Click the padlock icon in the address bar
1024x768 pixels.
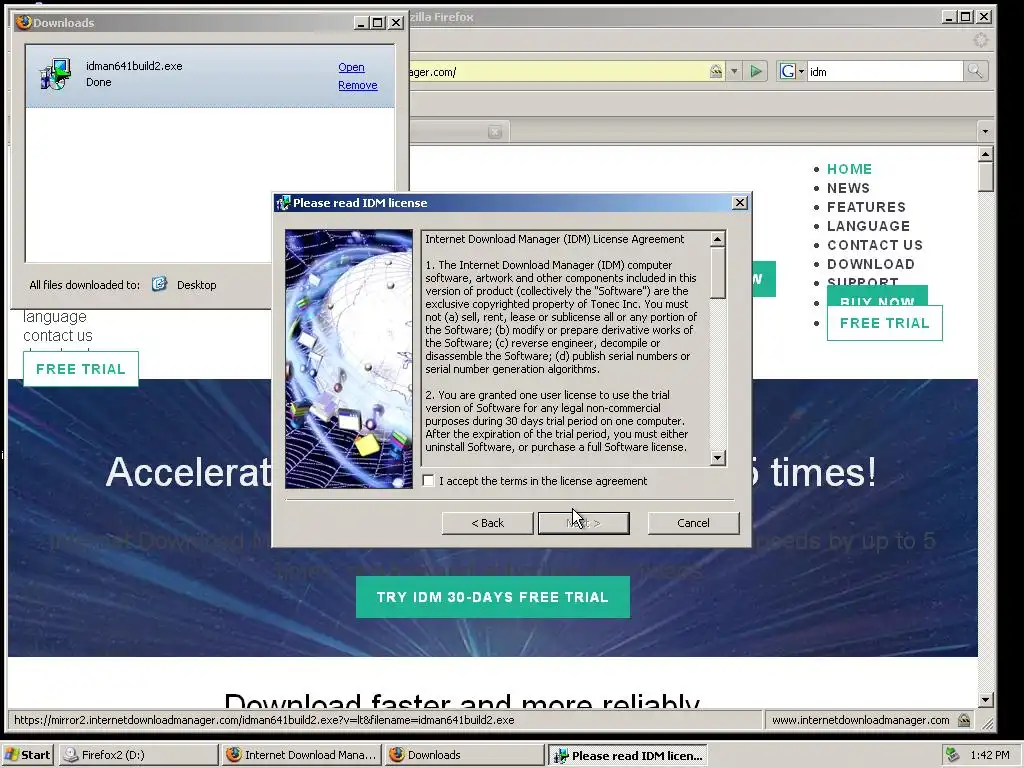[x=716, y=71]
